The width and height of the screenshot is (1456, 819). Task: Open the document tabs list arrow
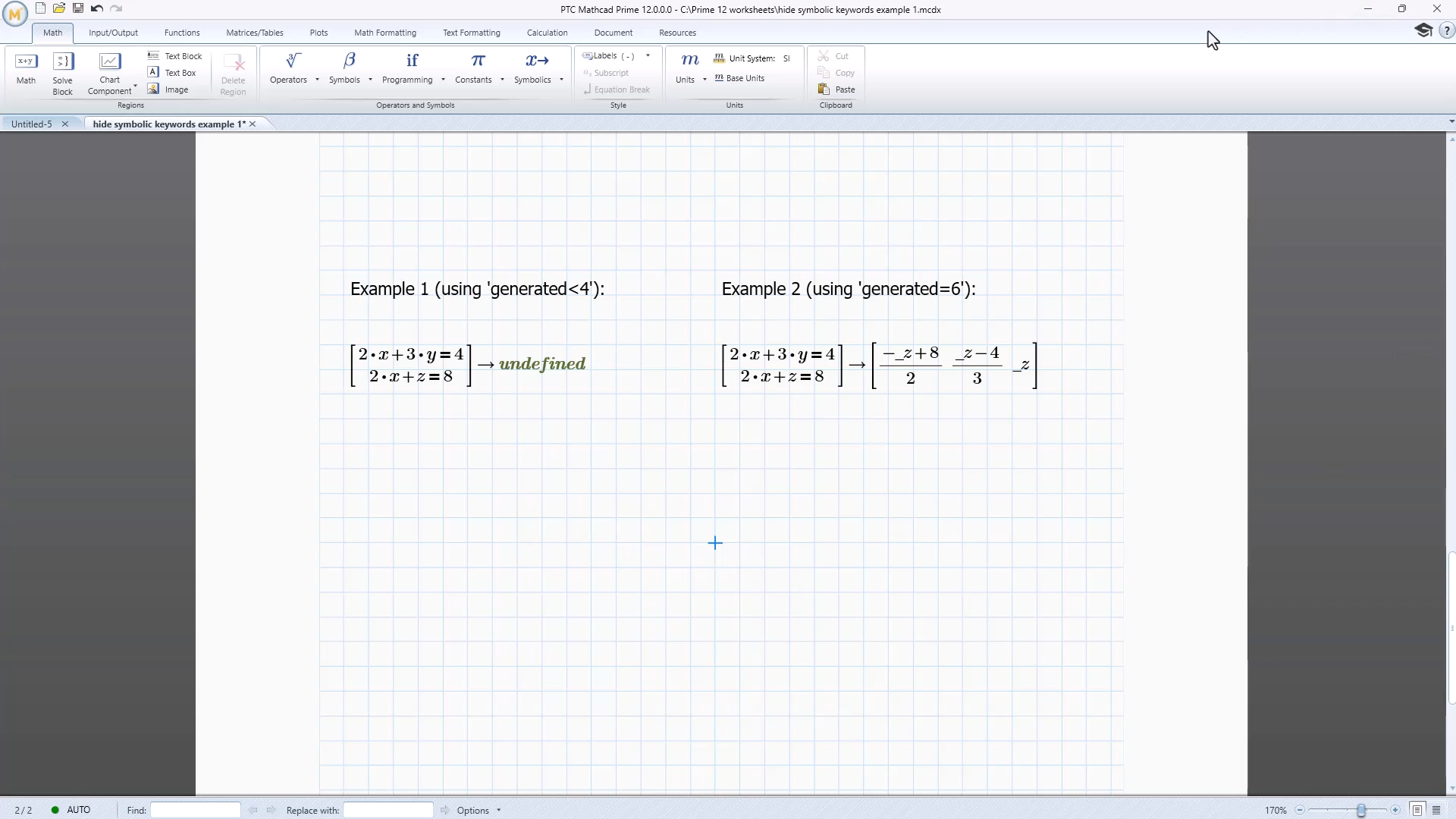pyautogui.click(x=1451, y=121)
